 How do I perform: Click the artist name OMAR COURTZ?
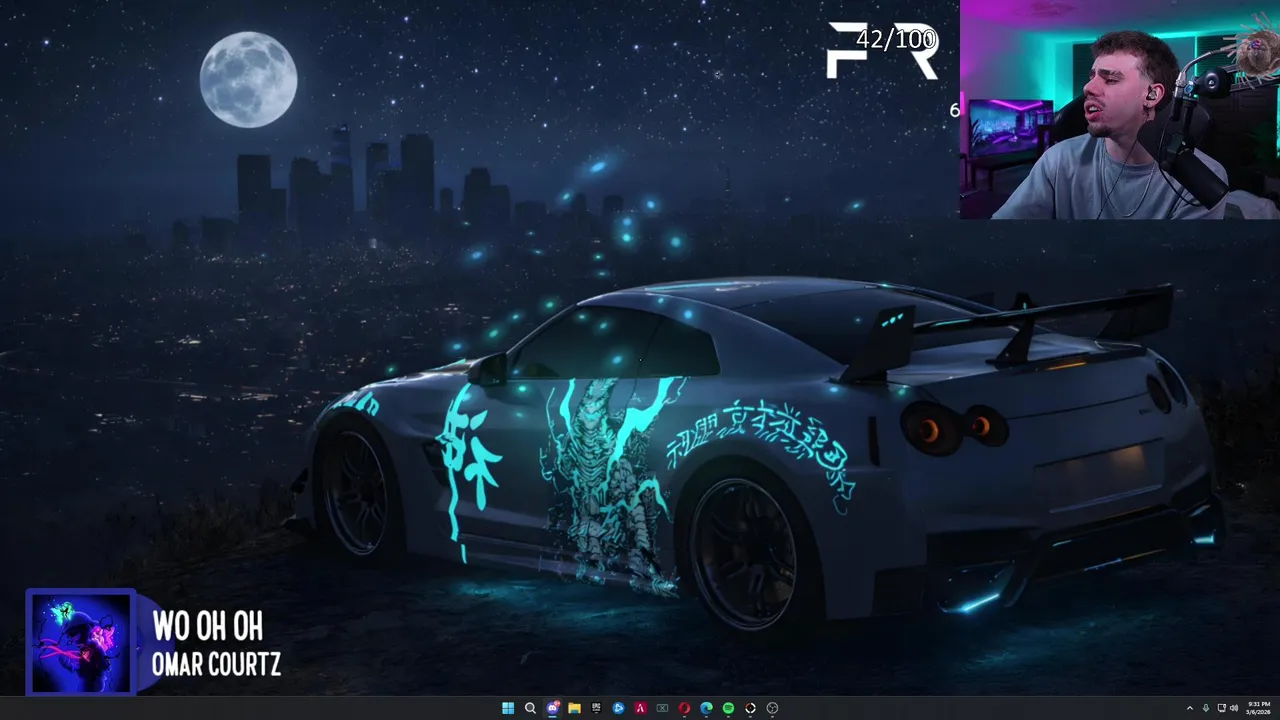[216, 664]
